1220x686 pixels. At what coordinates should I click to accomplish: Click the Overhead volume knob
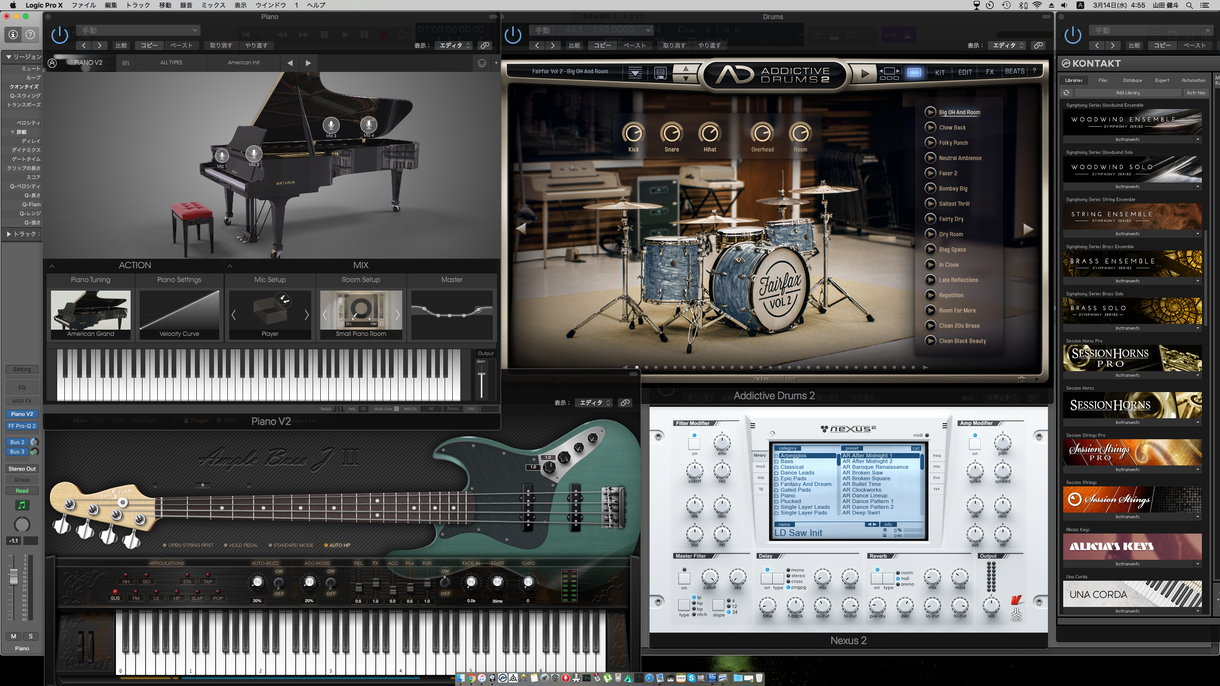pyautogui.click(x=762, y=133)
